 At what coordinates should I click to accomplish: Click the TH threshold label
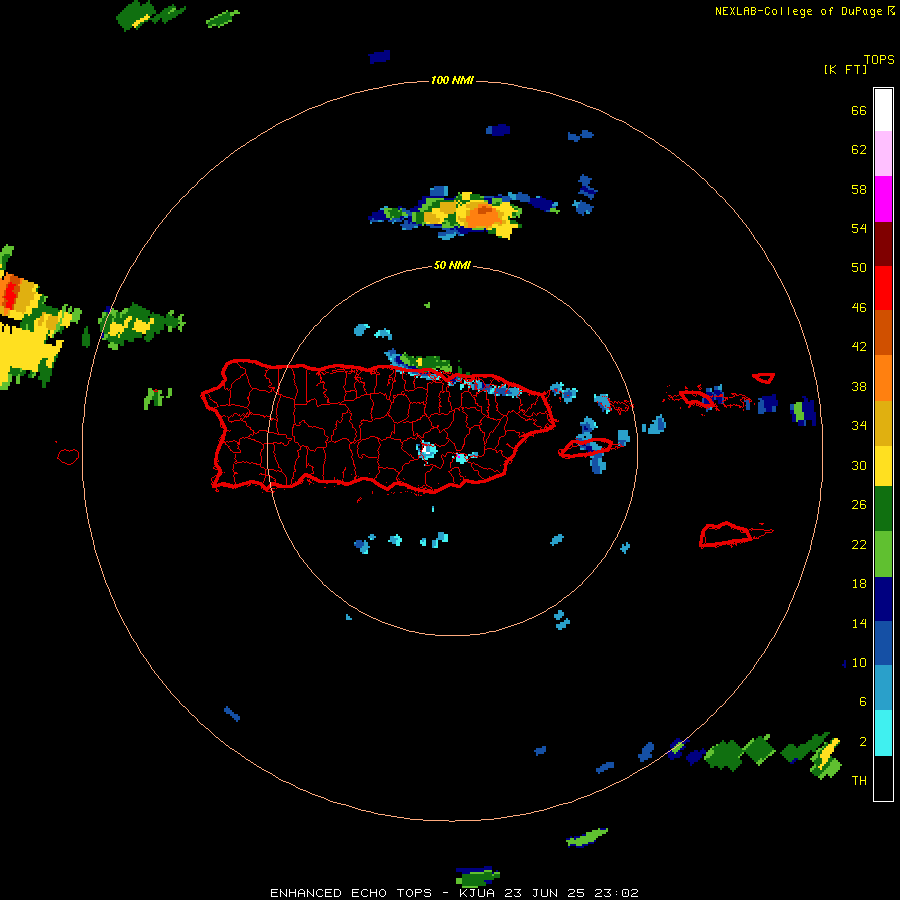(x=859, y=781)
